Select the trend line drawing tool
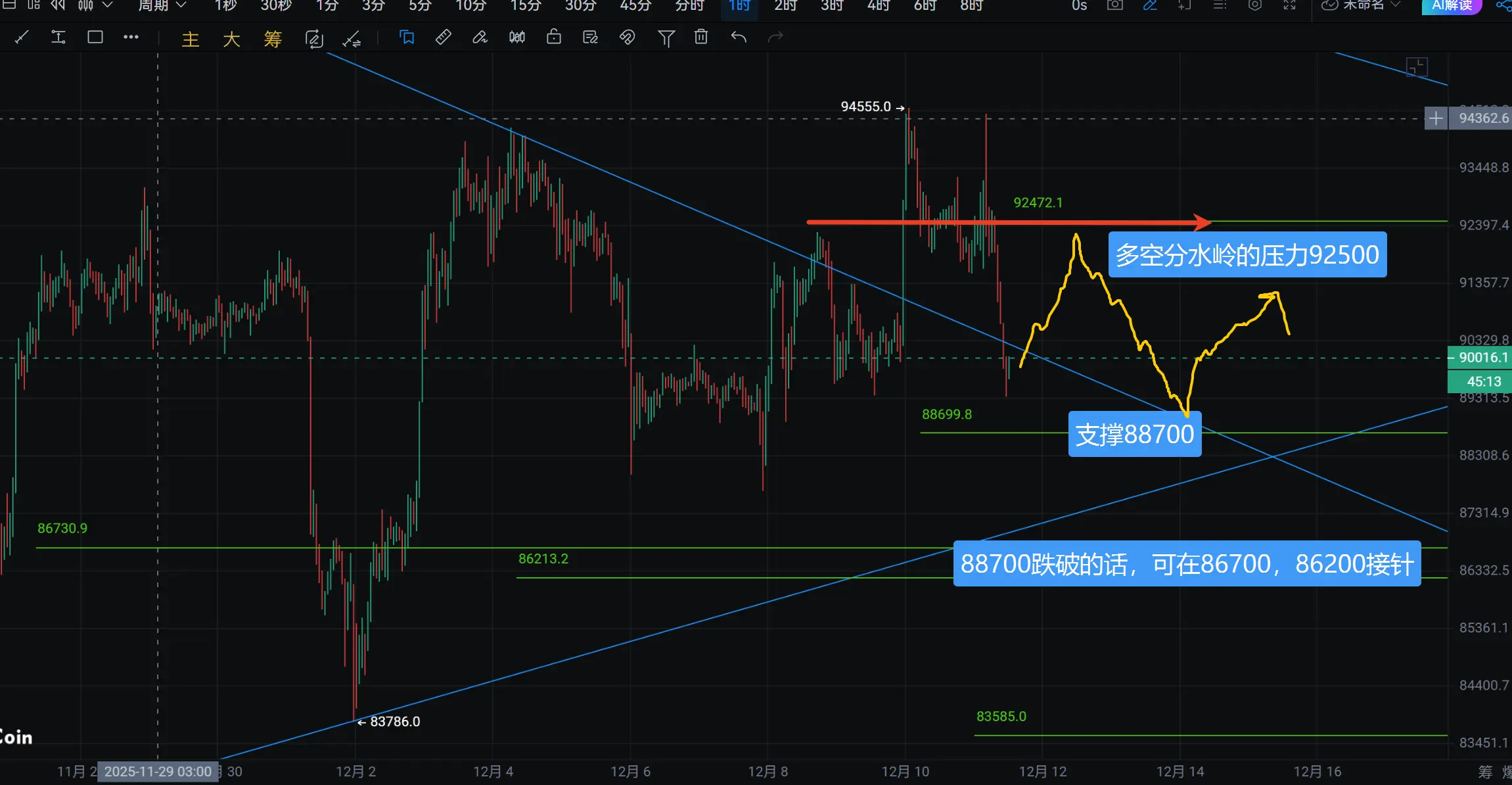This screenshot has width=1512, height=785. click(22, 37)
